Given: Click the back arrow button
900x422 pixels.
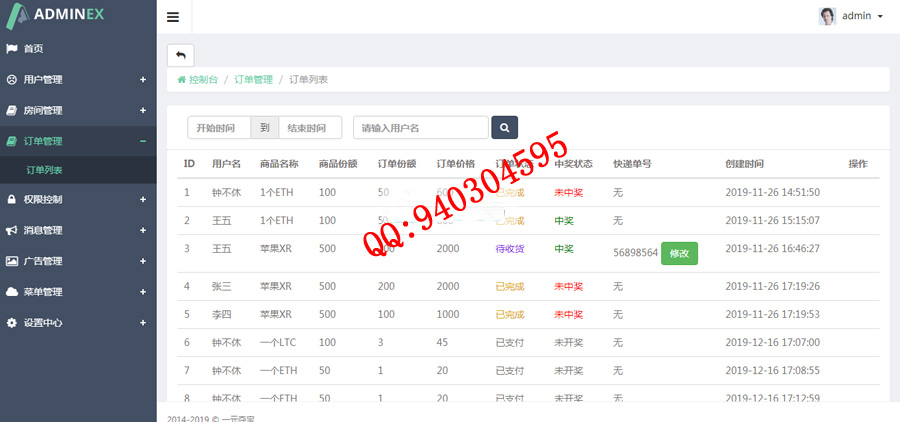Looking at the screenshot, I should tap(181, 55).
